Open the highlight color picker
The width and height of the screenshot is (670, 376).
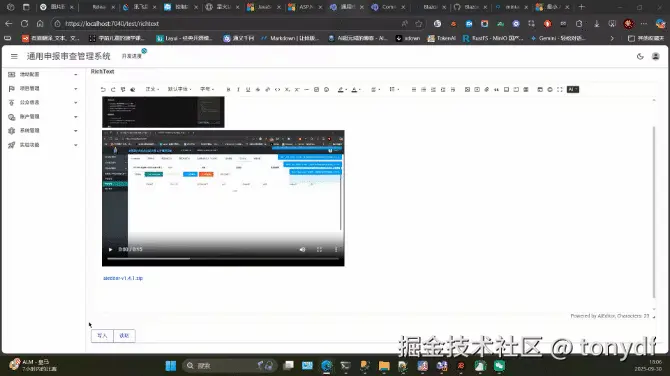(x=342, y=89)
